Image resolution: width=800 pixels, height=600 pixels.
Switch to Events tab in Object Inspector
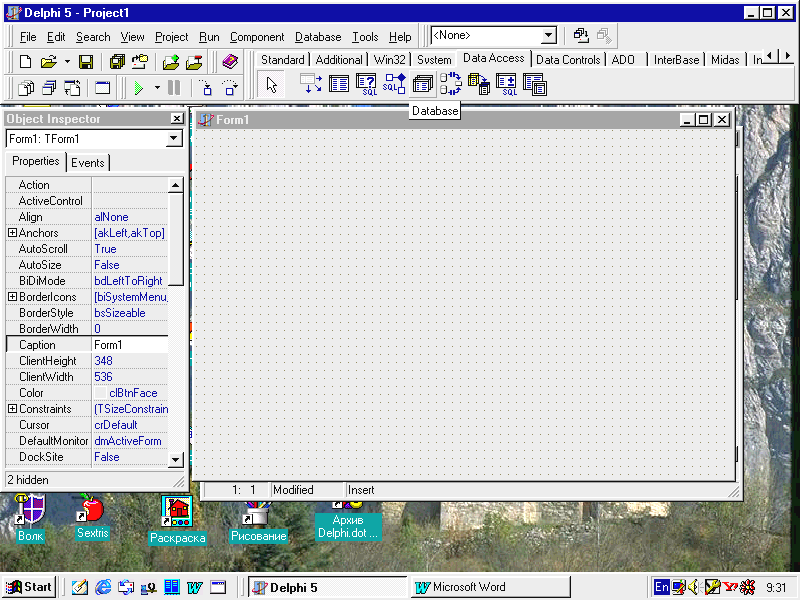click(88, 163)
